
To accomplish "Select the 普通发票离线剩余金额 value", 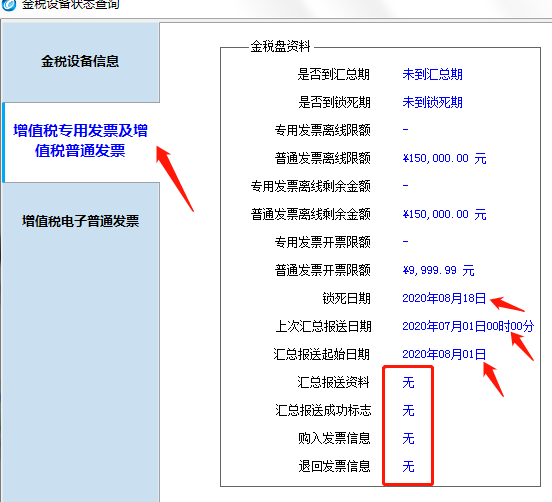I will pos(445,214).
